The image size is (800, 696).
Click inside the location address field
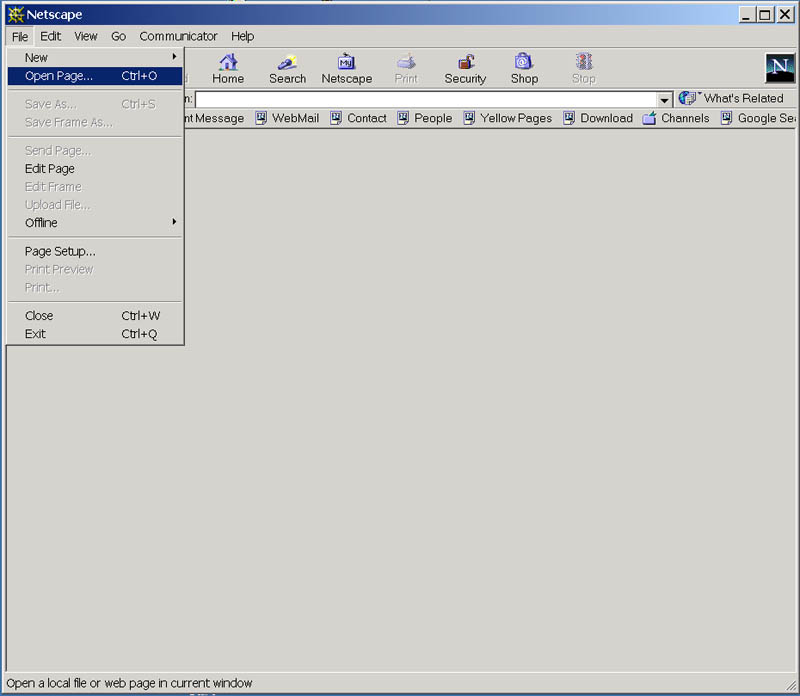pos(426,100)
